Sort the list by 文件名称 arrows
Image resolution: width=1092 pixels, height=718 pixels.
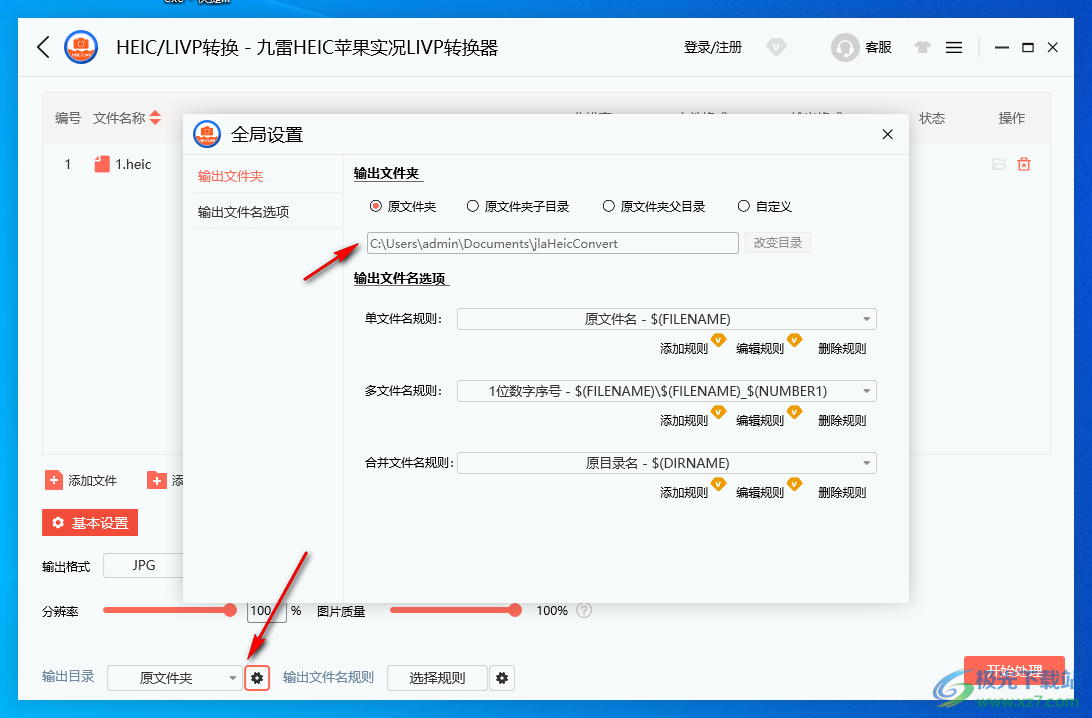click(155, 118)
